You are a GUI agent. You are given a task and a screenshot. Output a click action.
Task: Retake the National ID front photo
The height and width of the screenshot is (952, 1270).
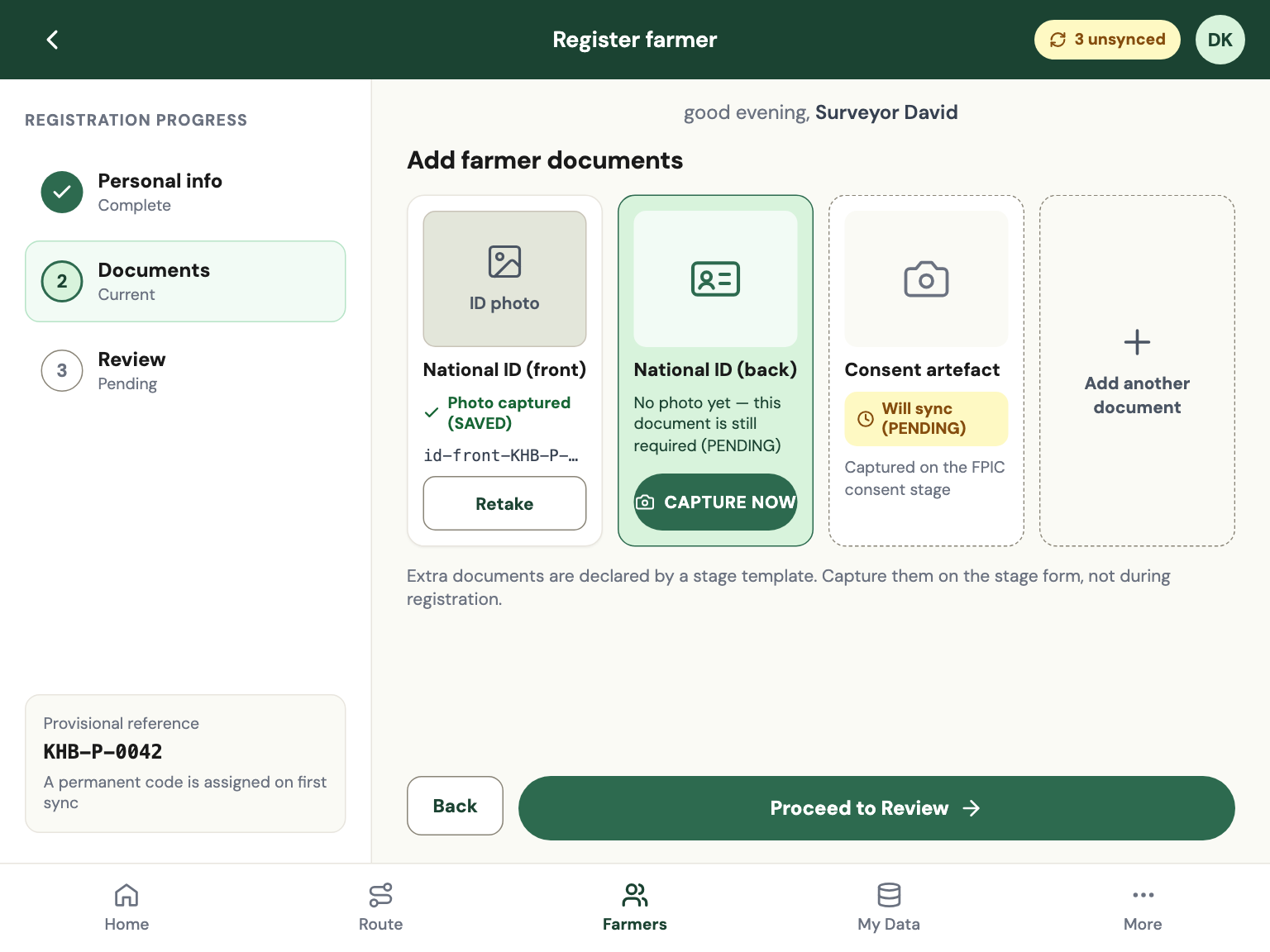(x=504, y=503)
